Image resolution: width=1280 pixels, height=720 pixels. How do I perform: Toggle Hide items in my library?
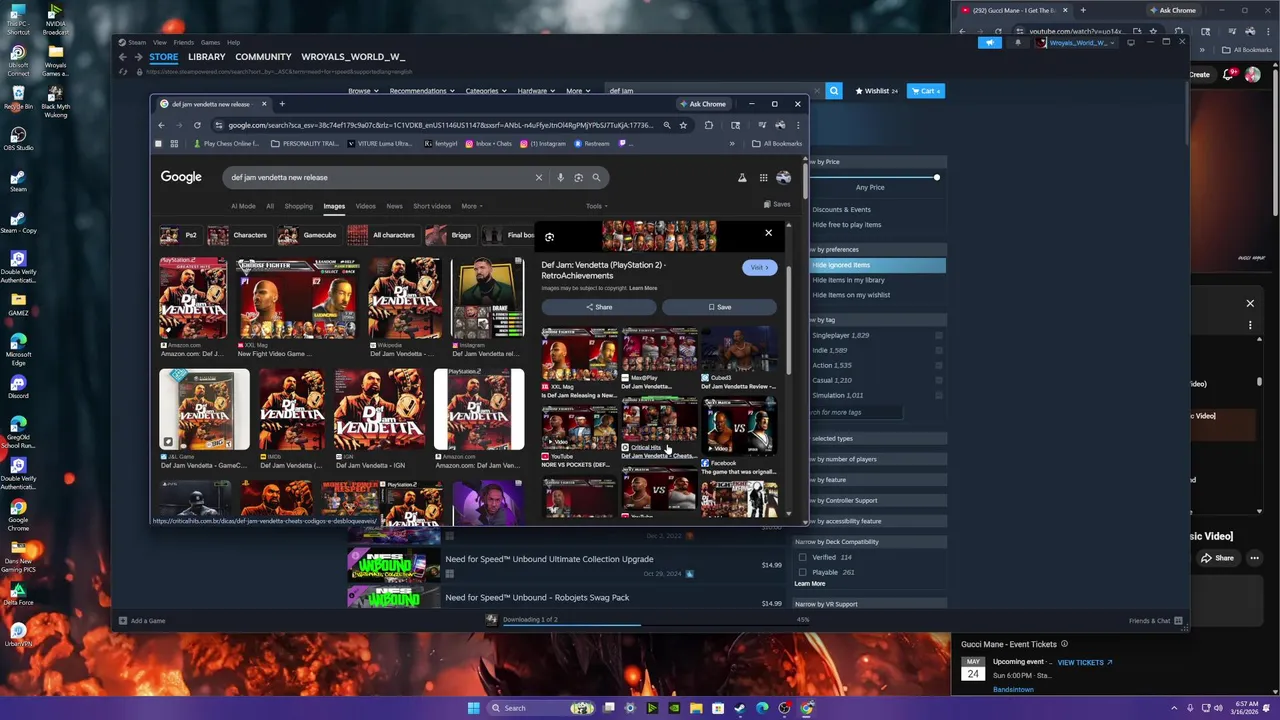(x=876, y=280)
